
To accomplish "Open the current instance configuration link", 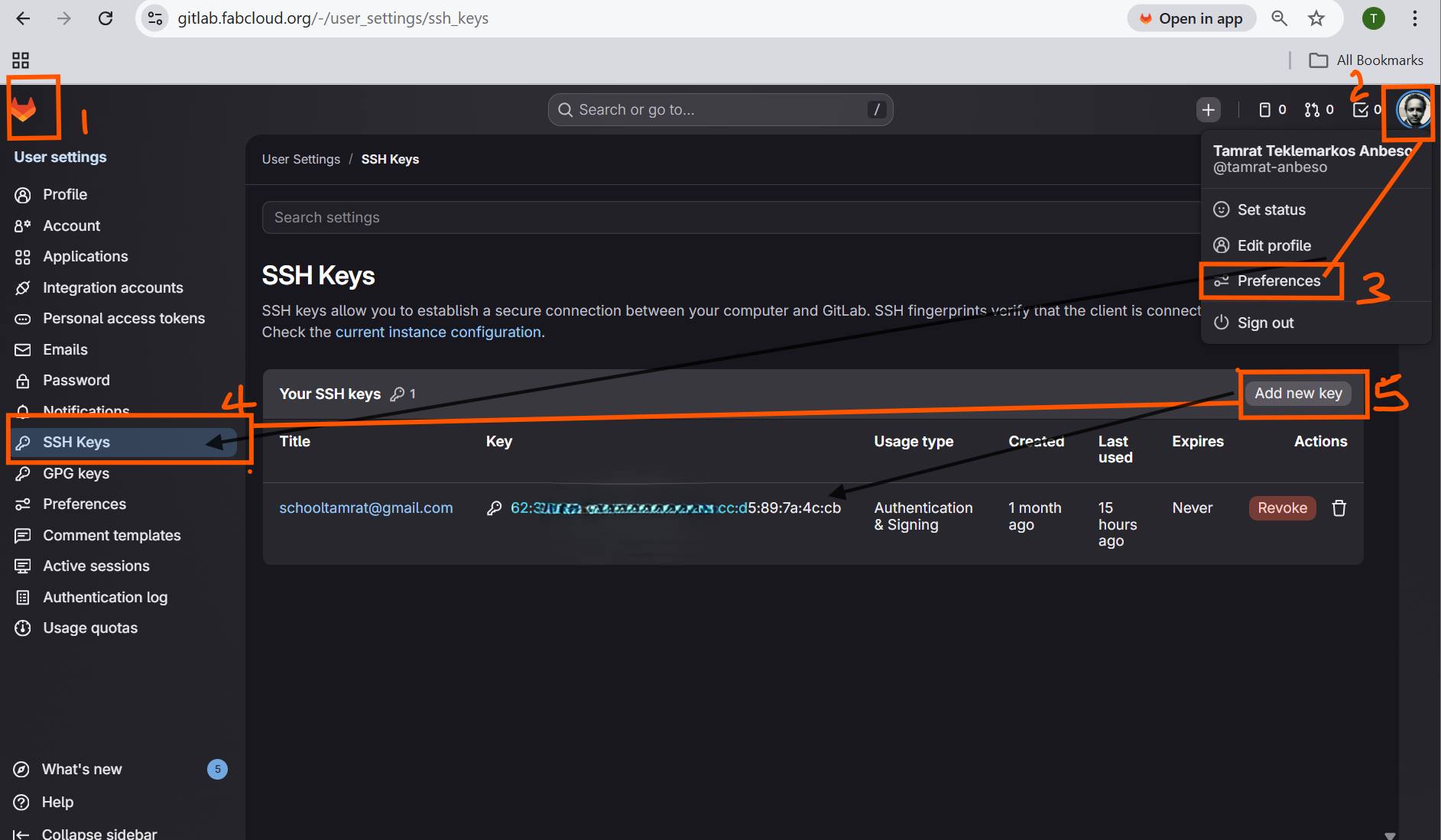I will point(438,332).
